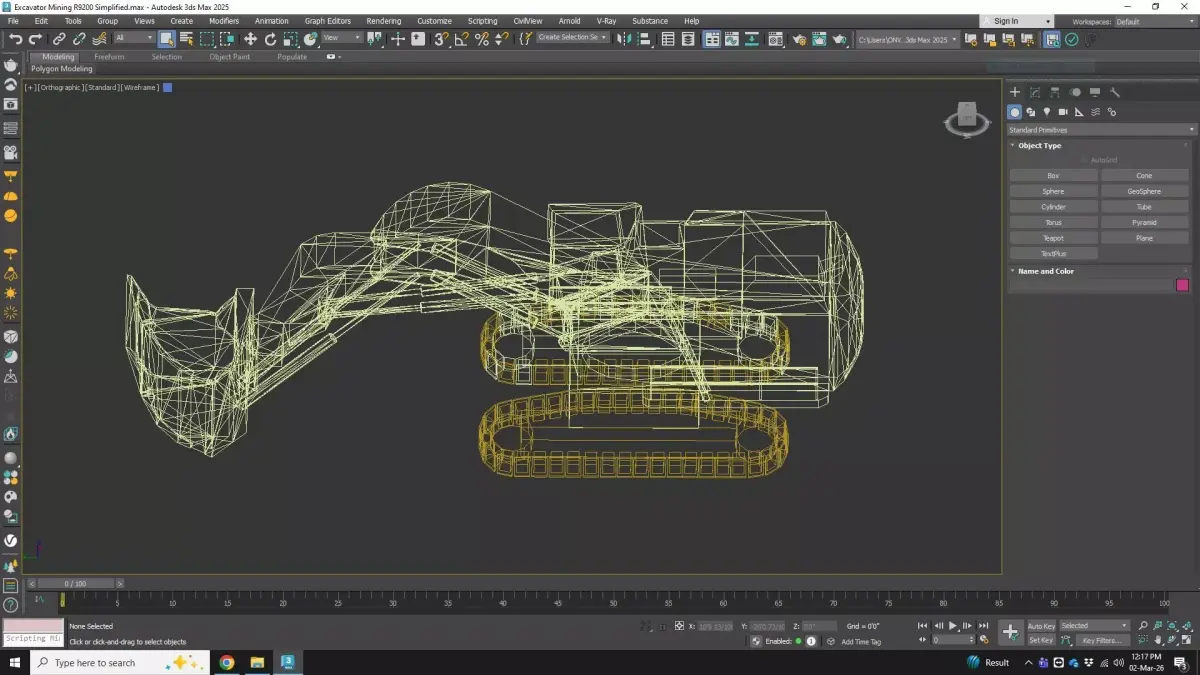Activate the Select Object tool

click(166, 39)
